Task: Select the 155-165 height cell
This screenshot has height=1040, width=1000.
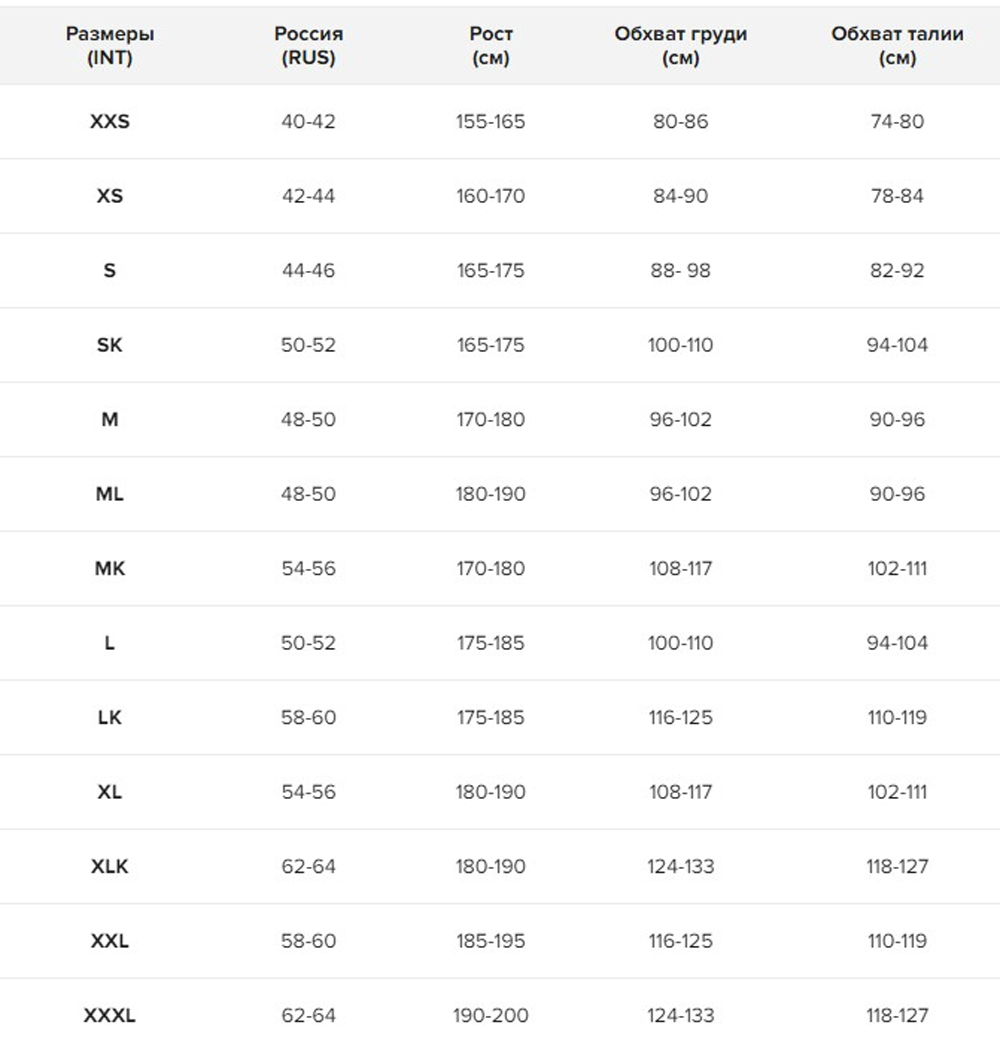Action: point(491,121)
